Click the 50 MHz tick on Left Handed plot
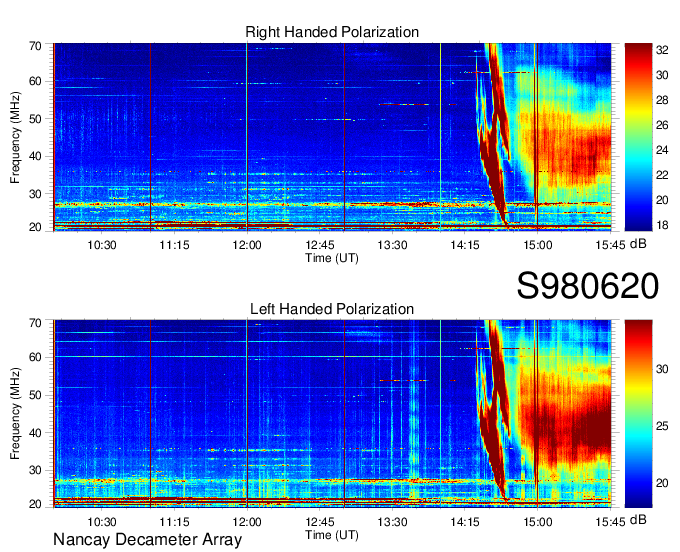Image resolution: width=680 pixels, height=552 pixels. tap(35, 395)
